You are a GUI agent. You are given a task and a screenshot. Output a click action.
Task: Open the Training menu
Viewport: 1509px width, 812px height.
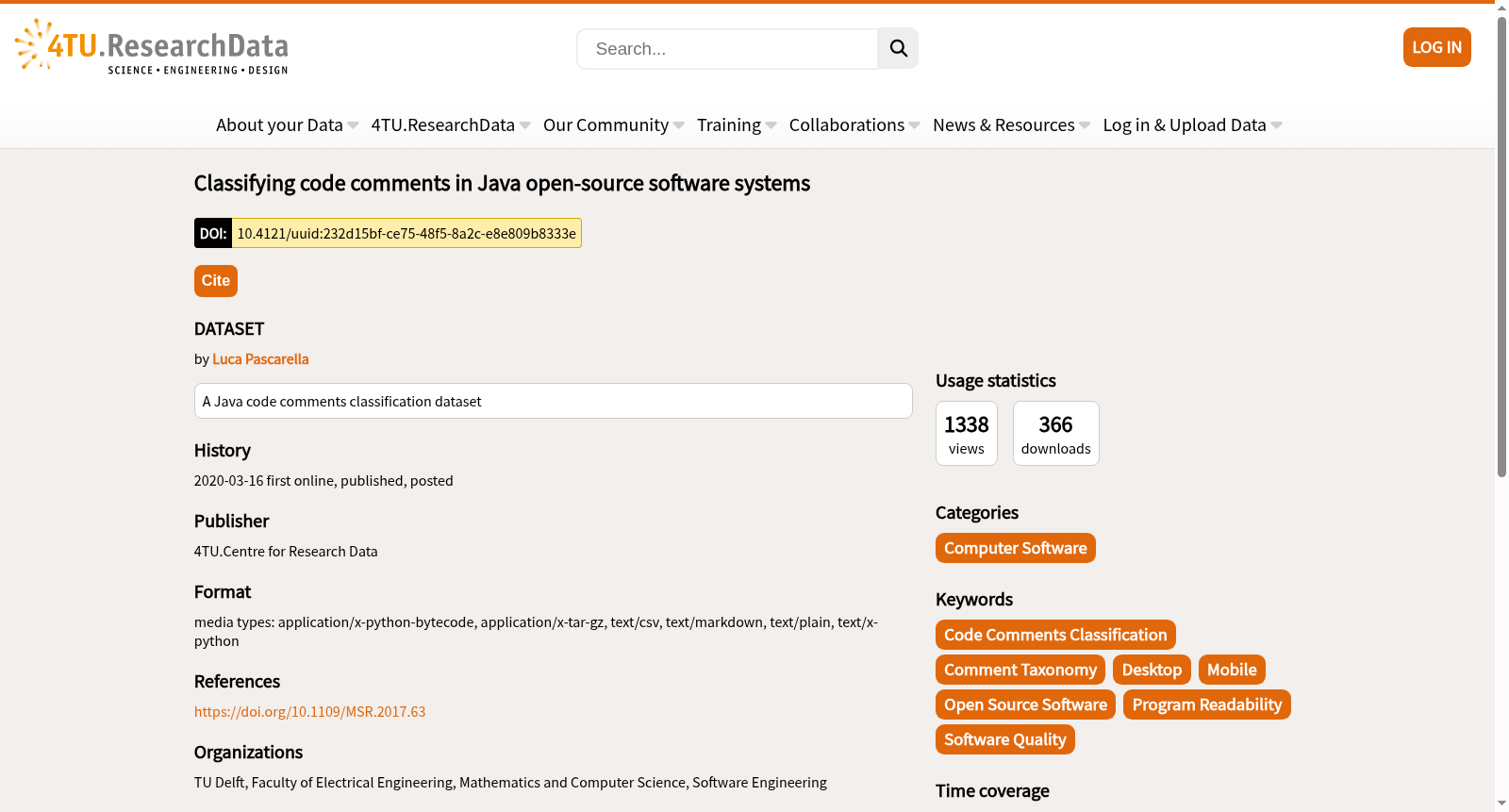point(737,124)
